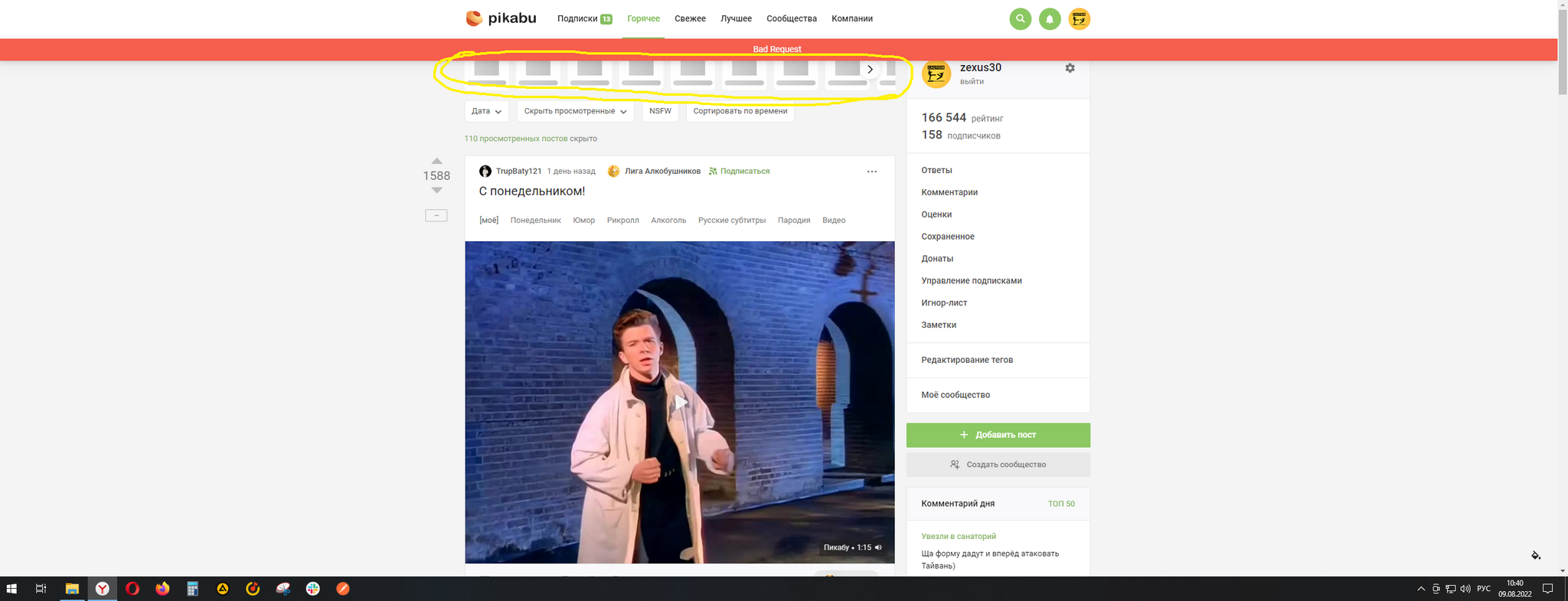Toggle Сортировать по времени sorting
Viewport: 1568px width, 601px height.
[x=740, y=111]
